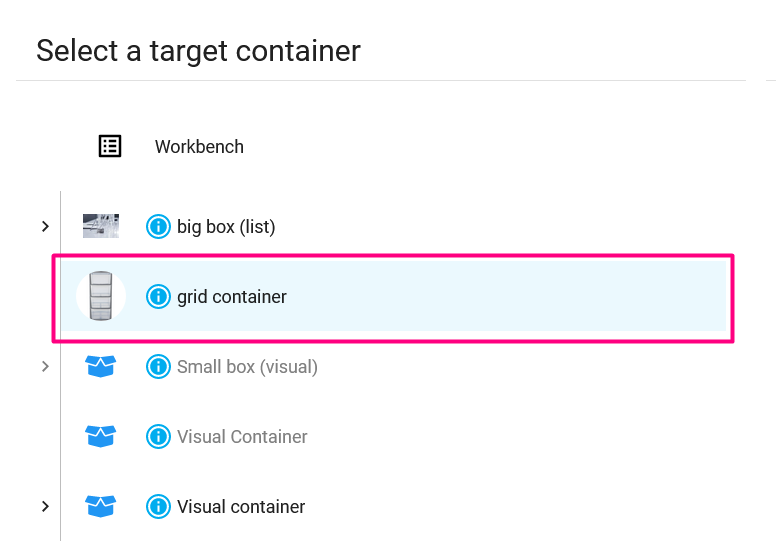Click the Visual Container blue box icon
This screenshot has width=776, height=556.
(x=100, y=436)
